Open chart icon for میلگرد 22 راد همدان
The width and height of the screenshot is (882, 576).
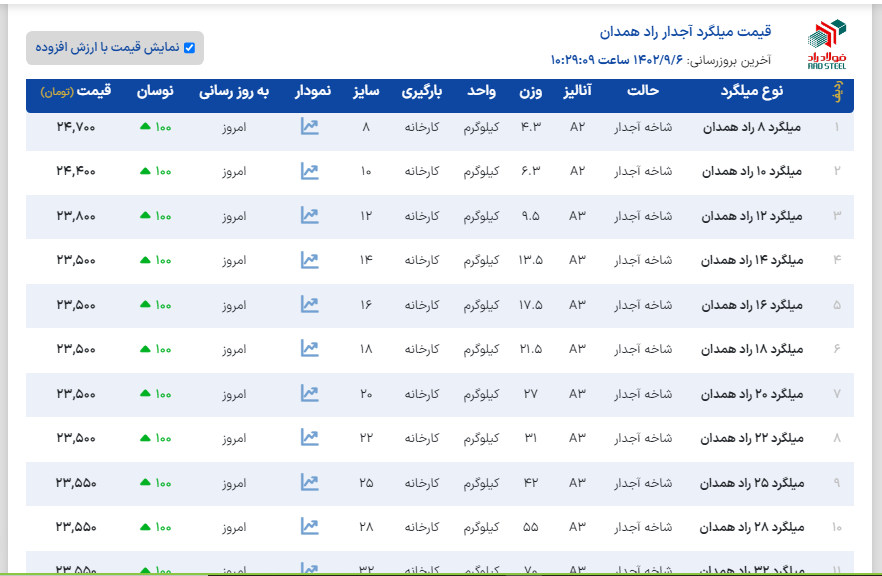click(309, 437)
